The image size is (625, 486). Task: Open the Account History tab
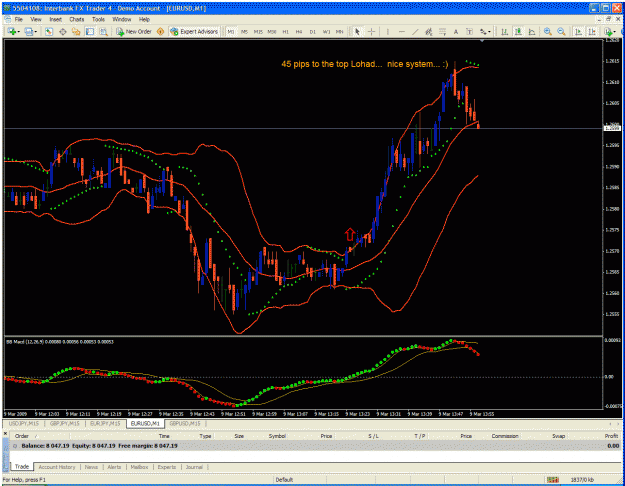pos(57,467)
